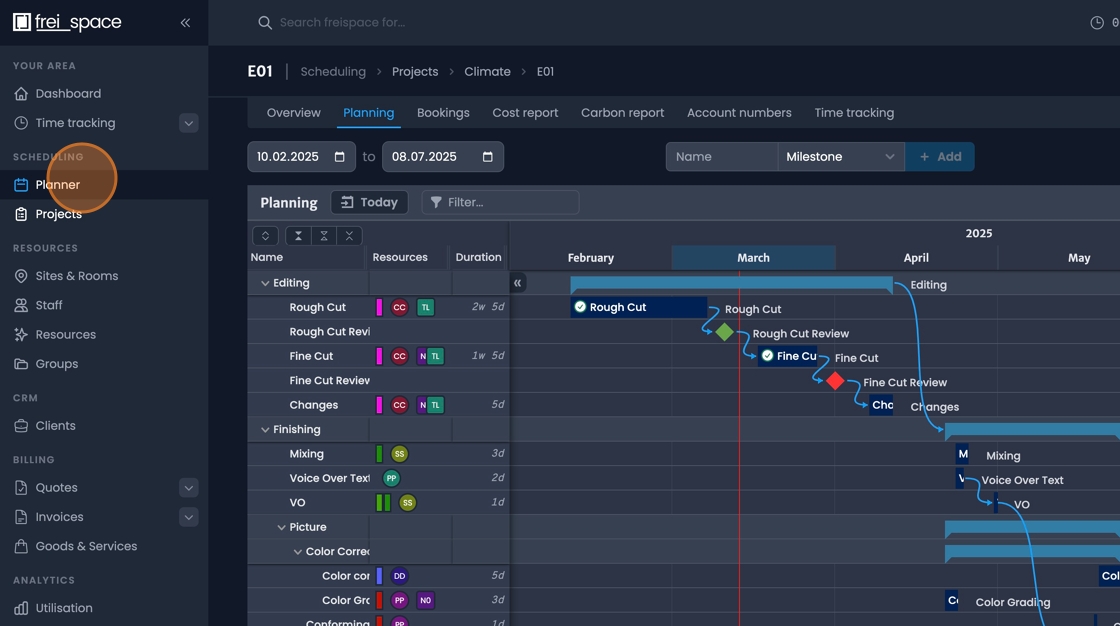The width and height of the screenshot is (1120, 626).
Task: Click the SS avatar on the Mixing row
Action: coord(399,453)
